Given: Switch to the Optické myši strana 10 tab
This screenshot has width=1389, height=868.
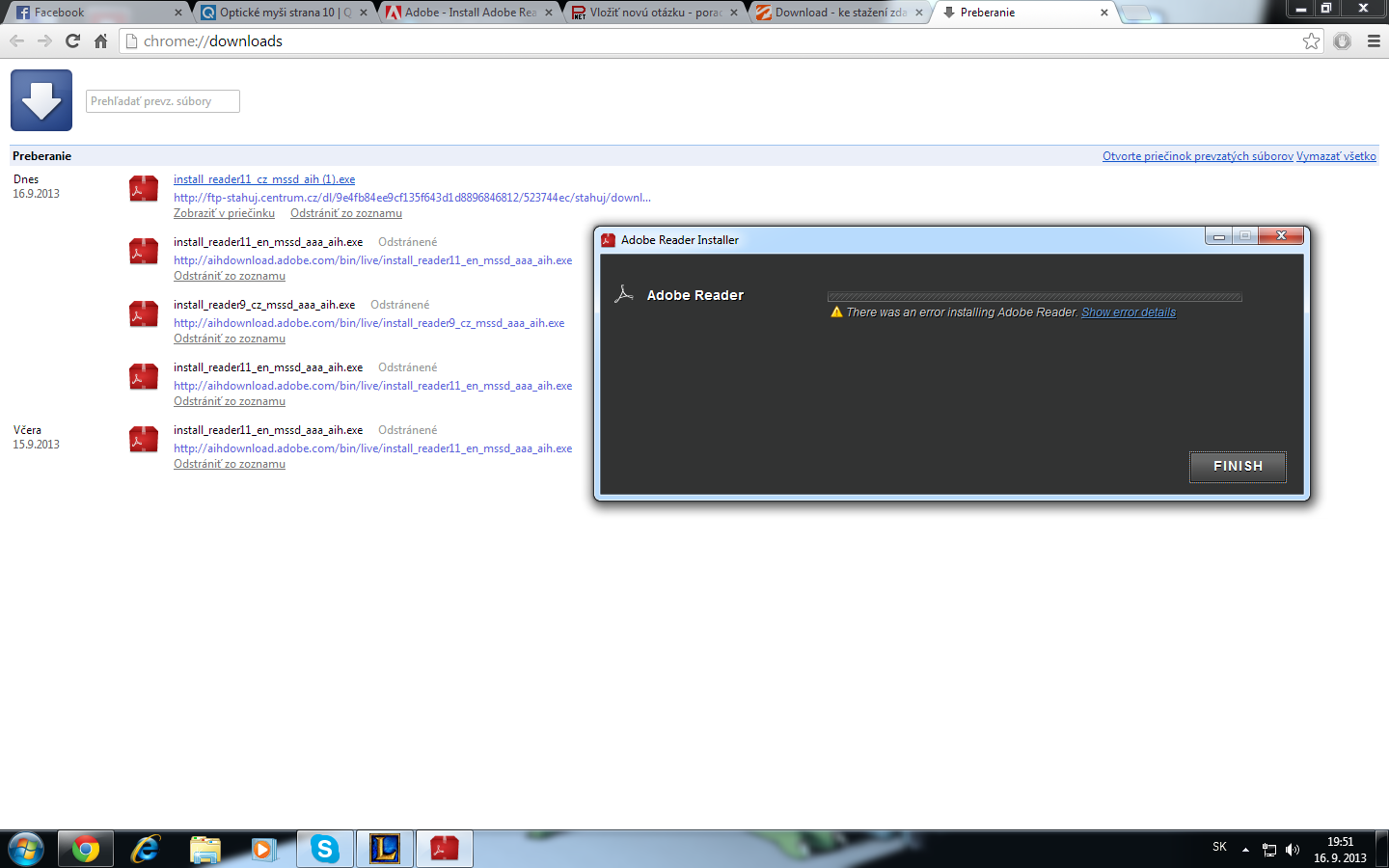Looking at the screenshot, I should pyautogui.click(x=282, y=13).
